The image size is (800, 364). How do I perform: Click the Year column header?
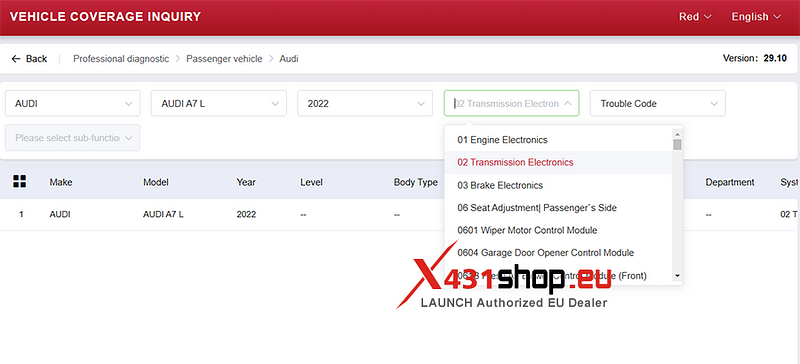point(246,182)
